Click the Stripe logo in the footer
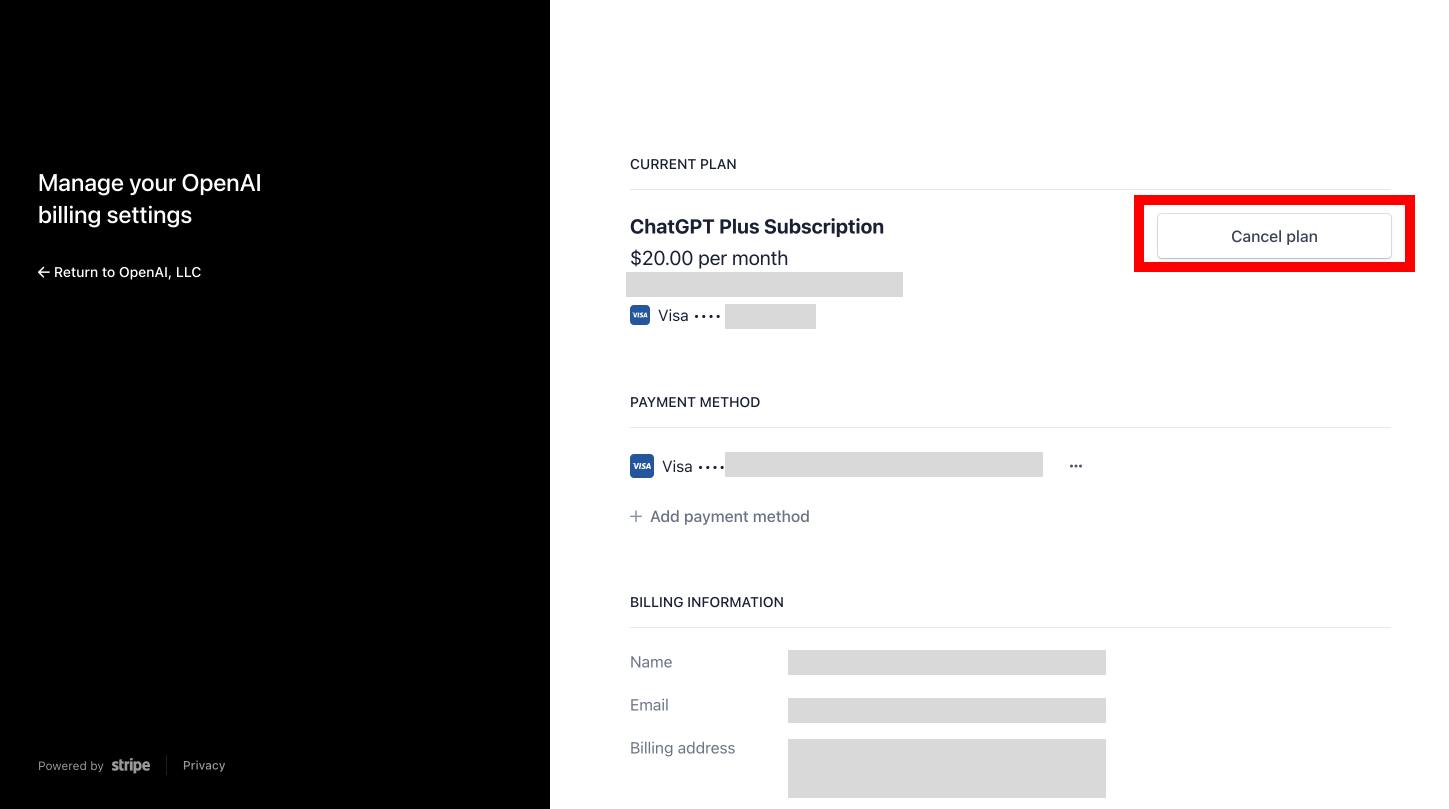 click(130, 765)
